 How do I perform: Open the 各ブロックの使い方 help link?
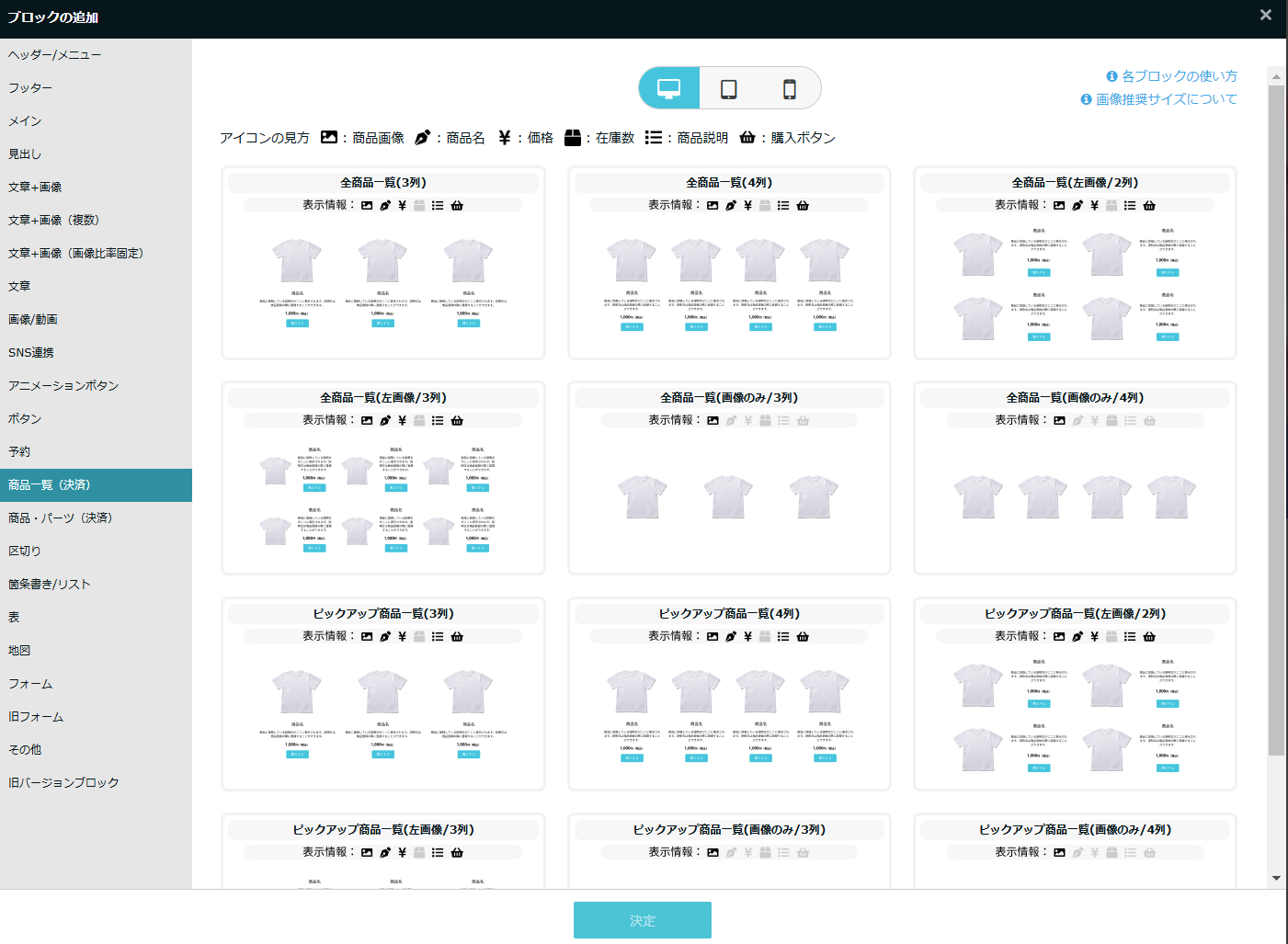click(x=1180, y=76)
